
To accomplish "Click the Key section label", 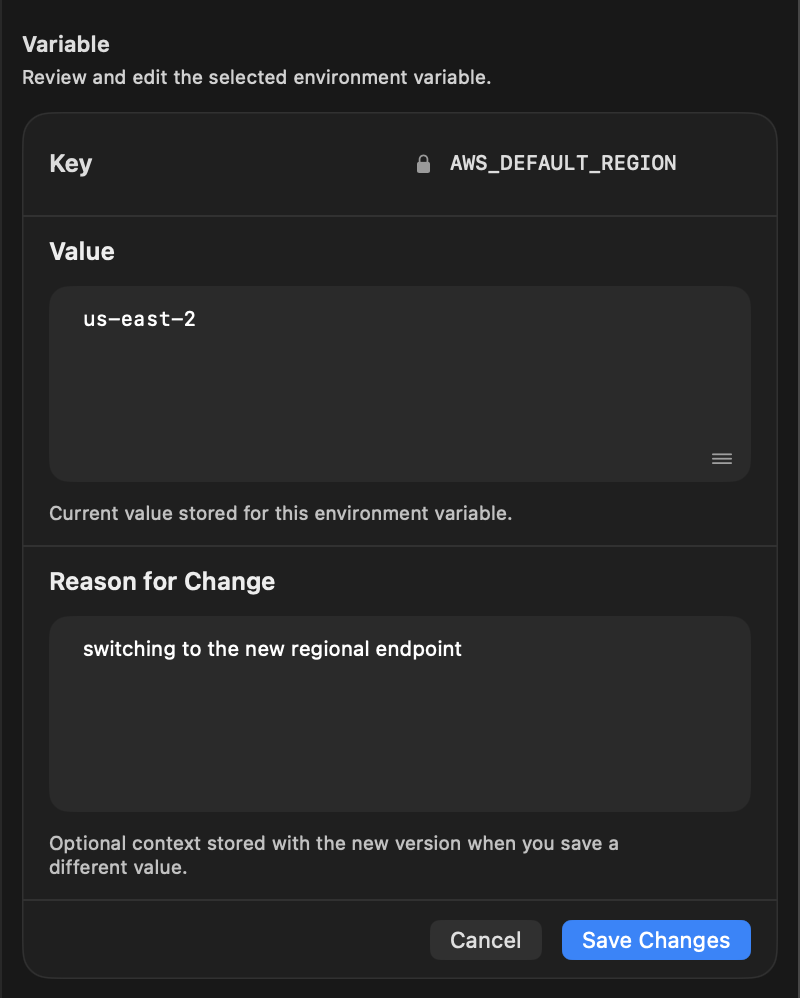I will pos(70,163).
